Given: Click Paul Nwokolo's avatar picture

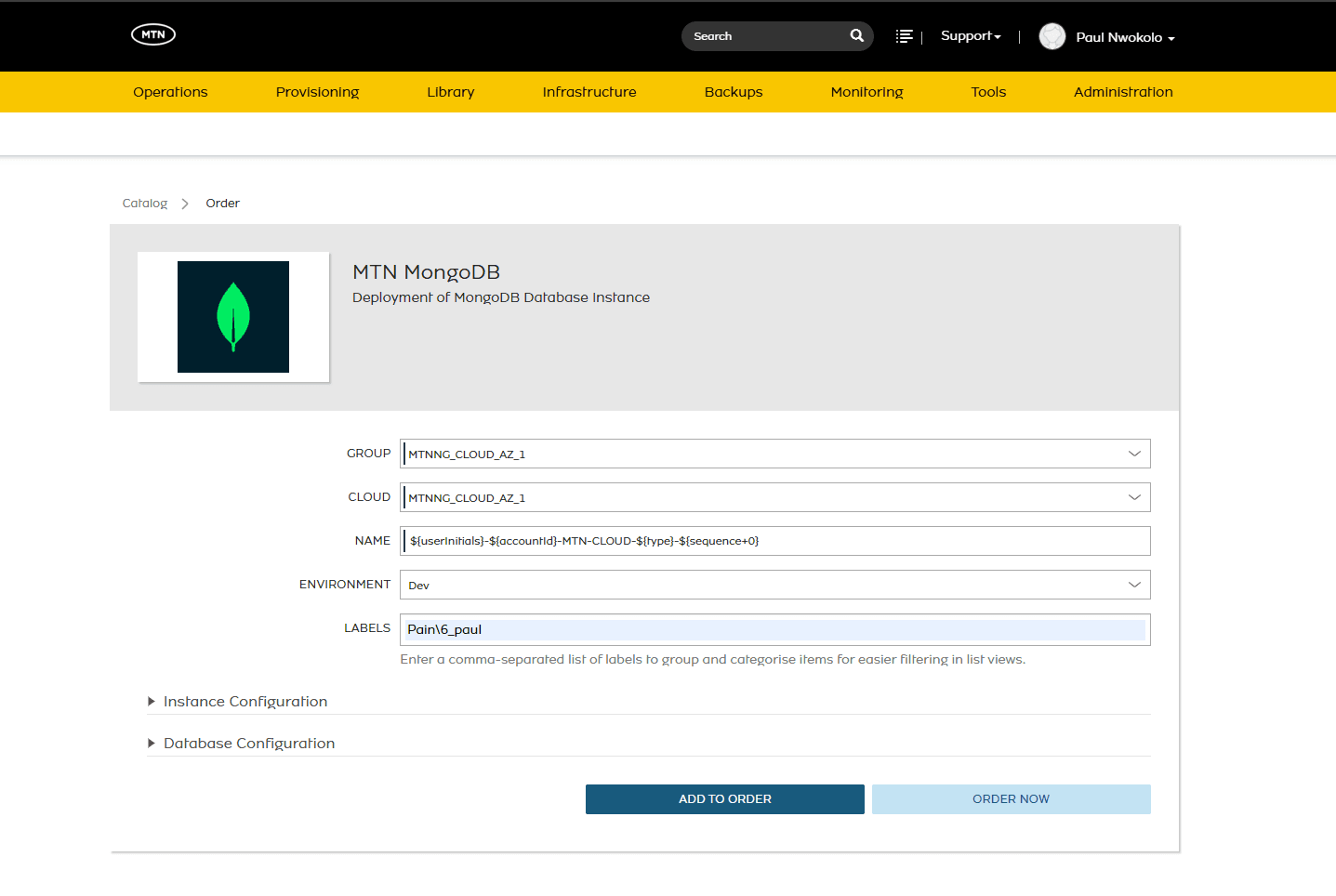Looking at the screenshot, I should tap(1052, 36).
